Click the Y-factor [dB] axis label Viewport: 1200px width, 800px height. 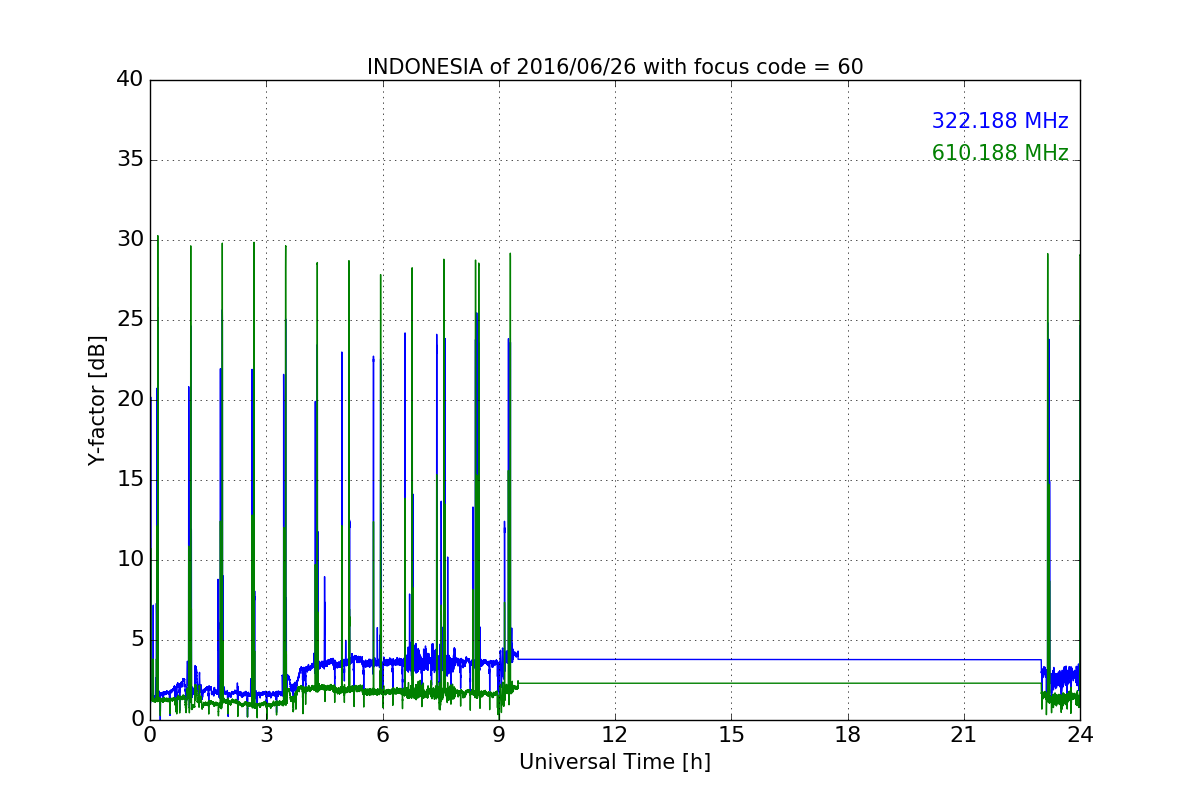[97, 400]
